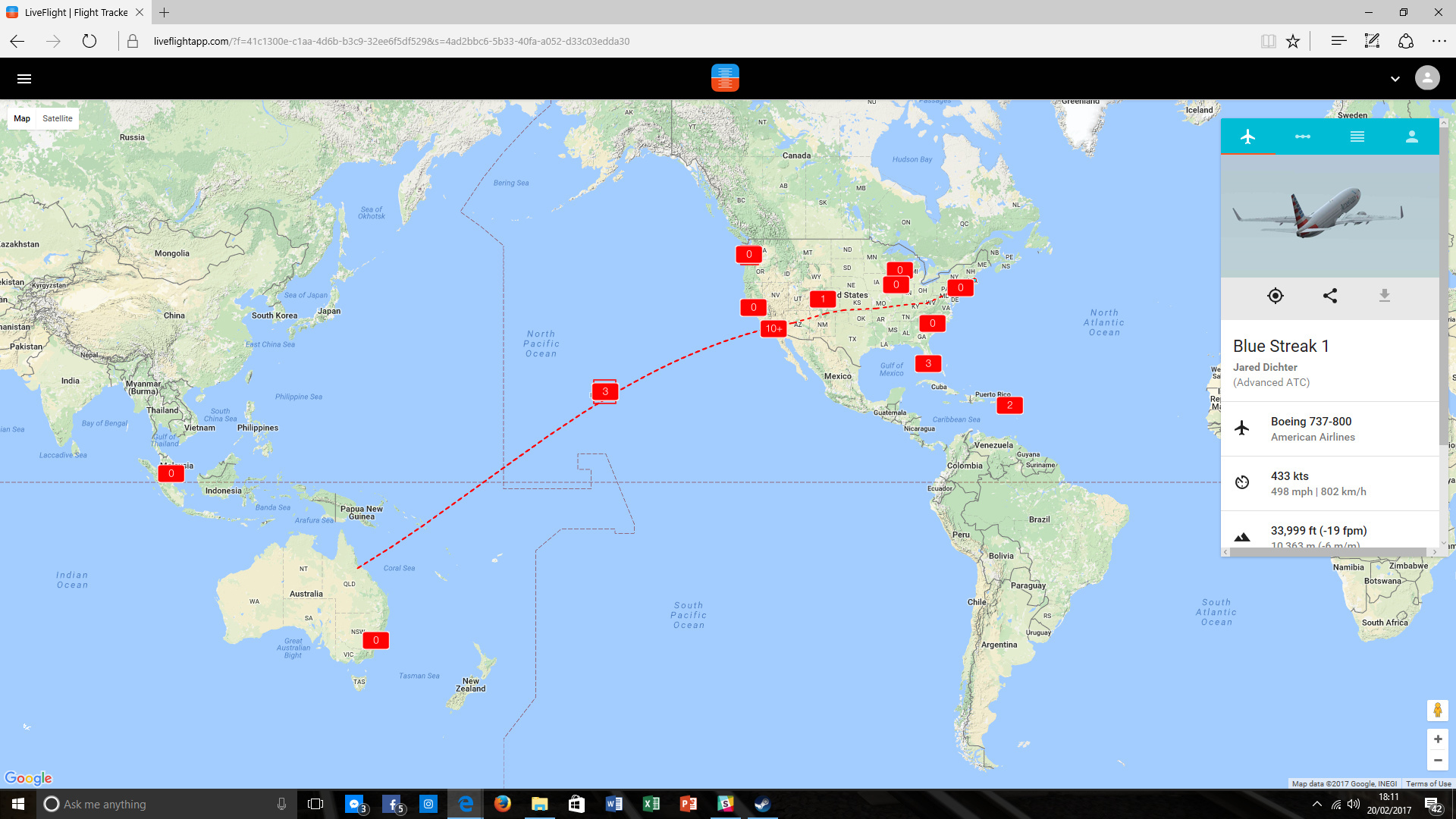Open the user account avatar

pos(1427,78)
